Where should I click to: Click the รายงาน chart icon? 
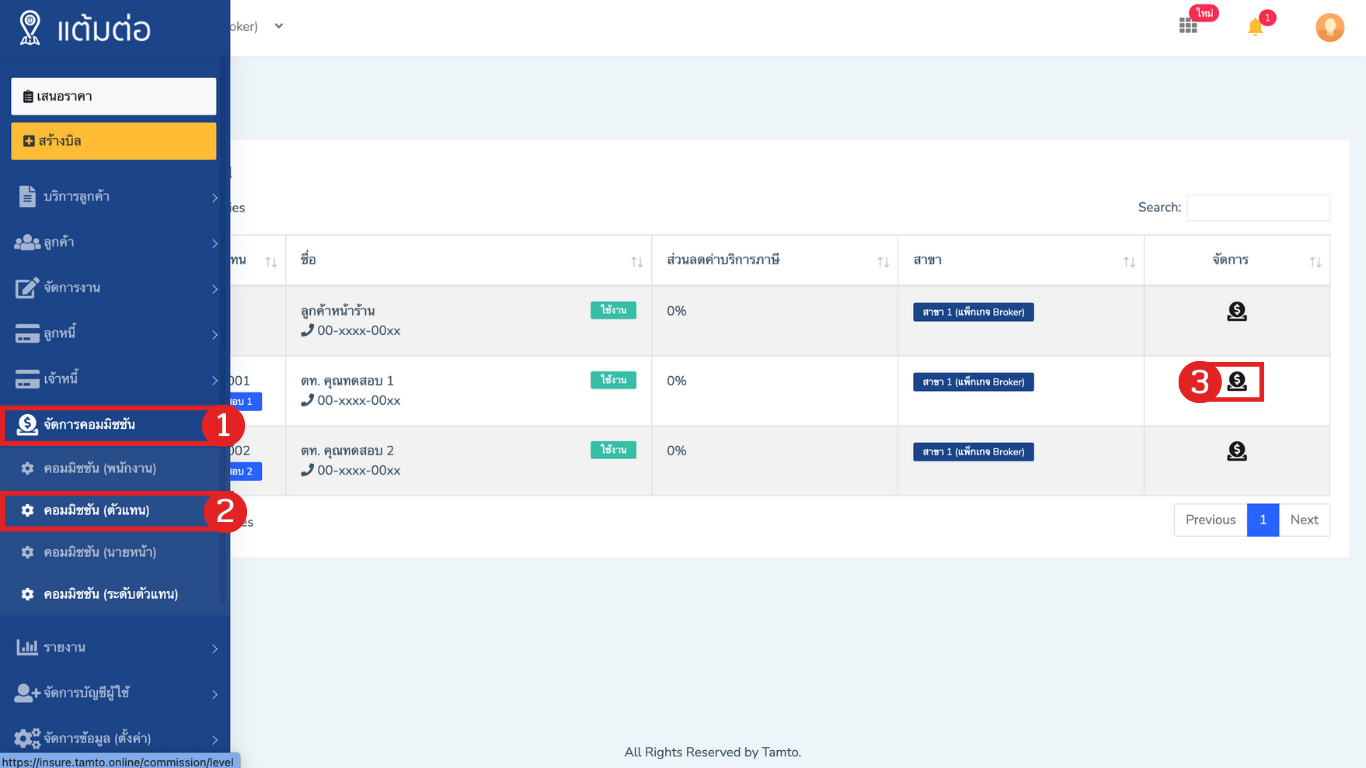pos(27,647)
